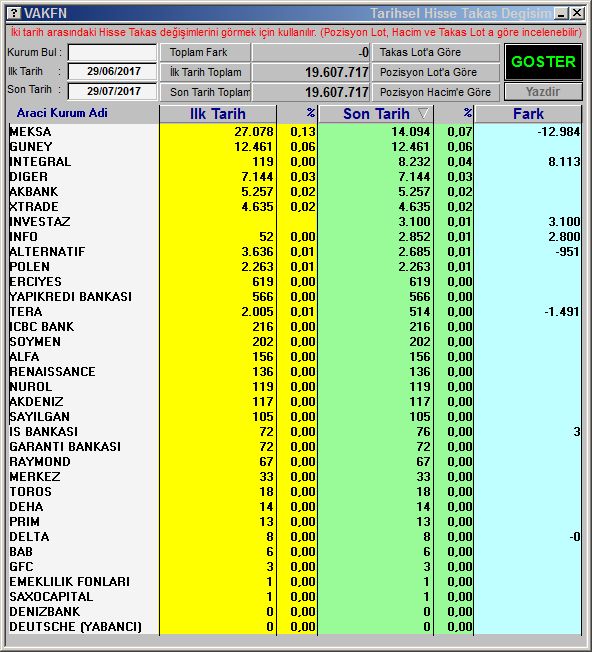Screen dimensions: 592x652
Task: Select the TERA row name
Action: 26,311
